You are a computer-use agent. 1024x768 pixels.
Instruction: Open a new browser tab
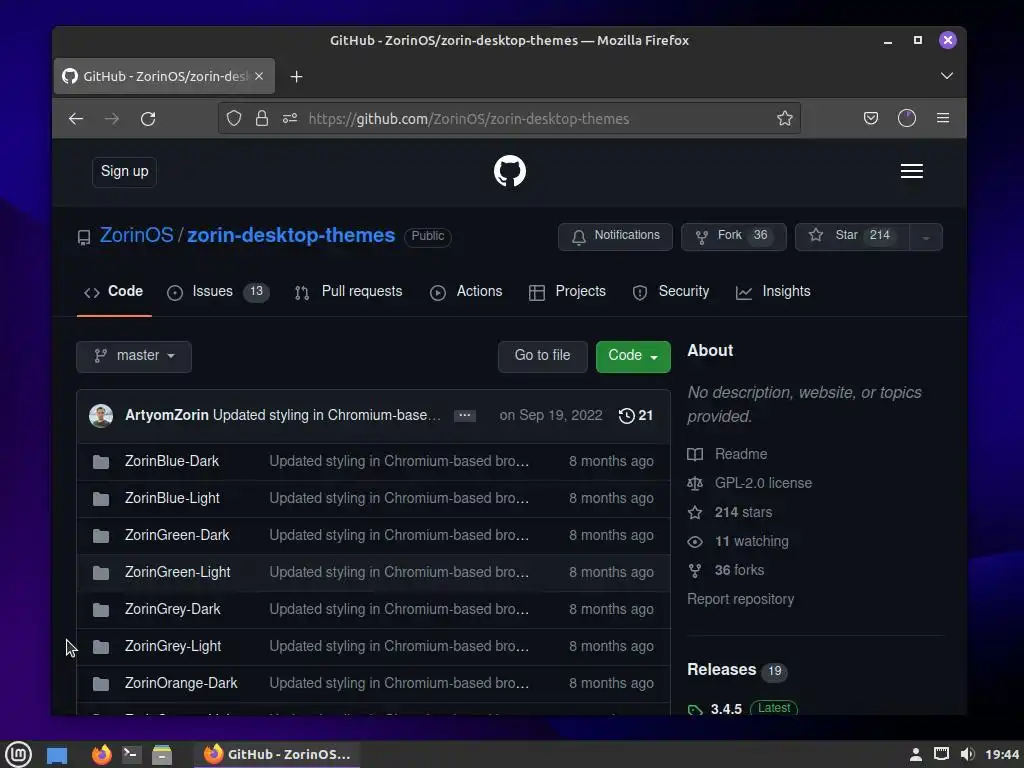coord(296,76)
